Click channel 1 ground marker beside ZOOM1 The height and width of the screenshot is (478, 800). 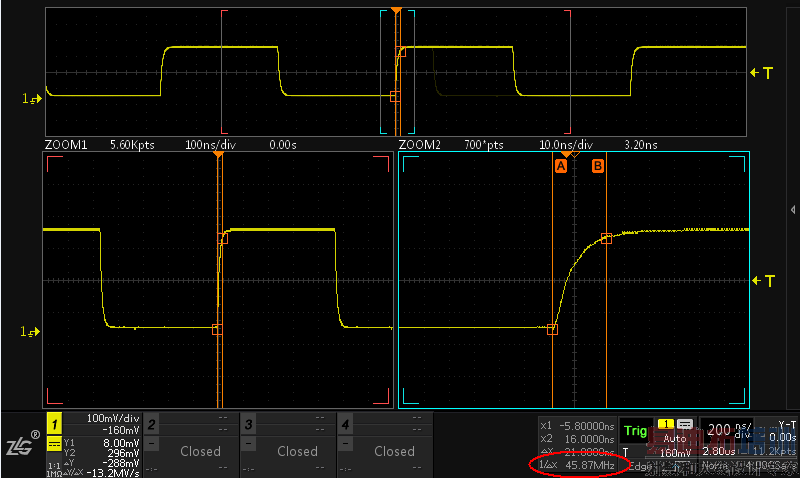pos(30,332)
